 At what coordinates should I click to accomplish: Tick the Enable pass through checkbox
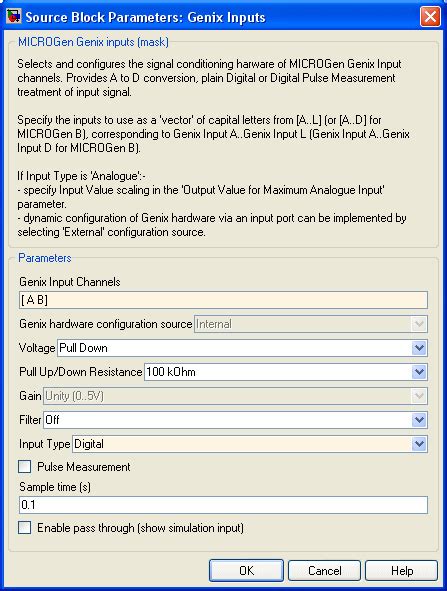pos(25,528)
